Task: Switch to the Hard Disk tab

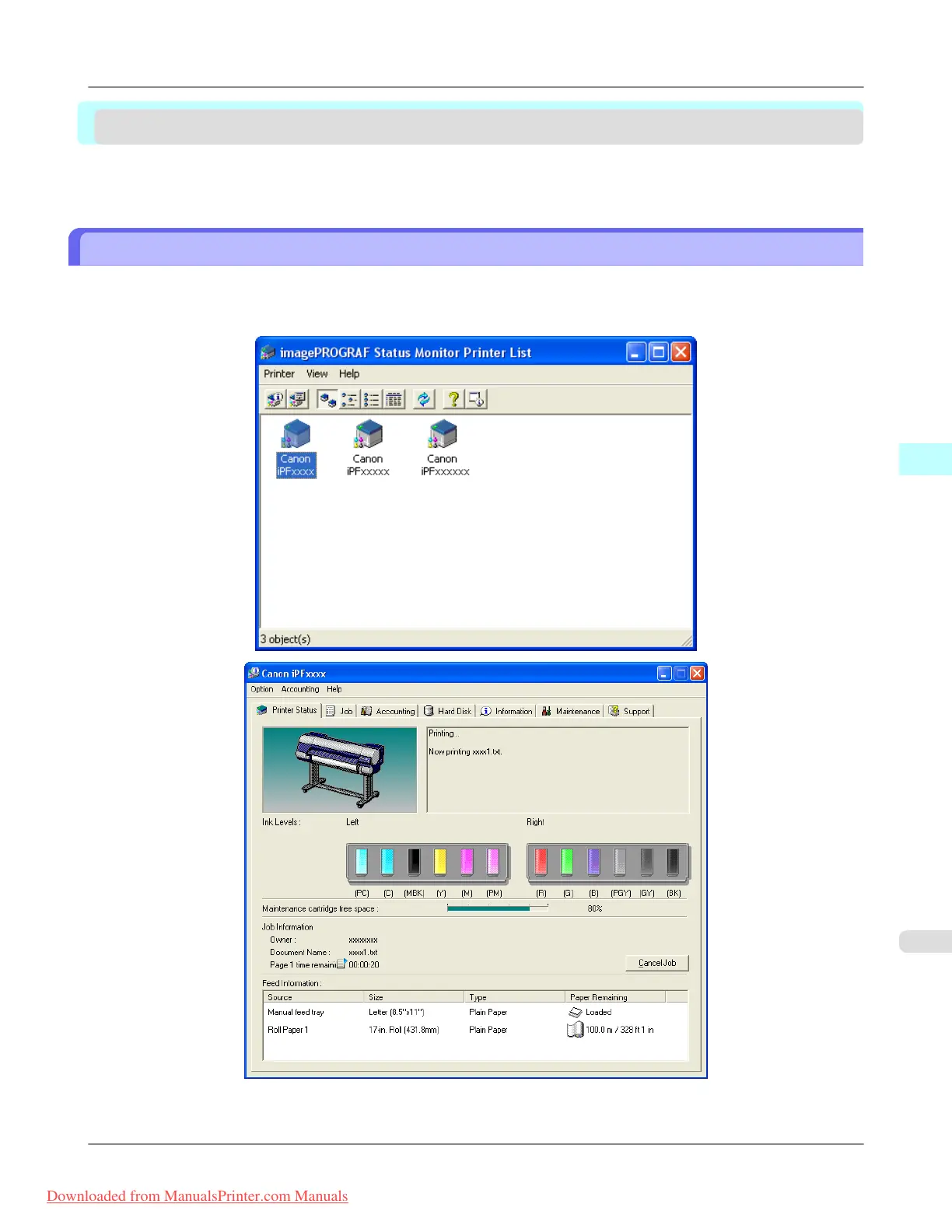Action: pyautogui.click(x=448, y=711)
